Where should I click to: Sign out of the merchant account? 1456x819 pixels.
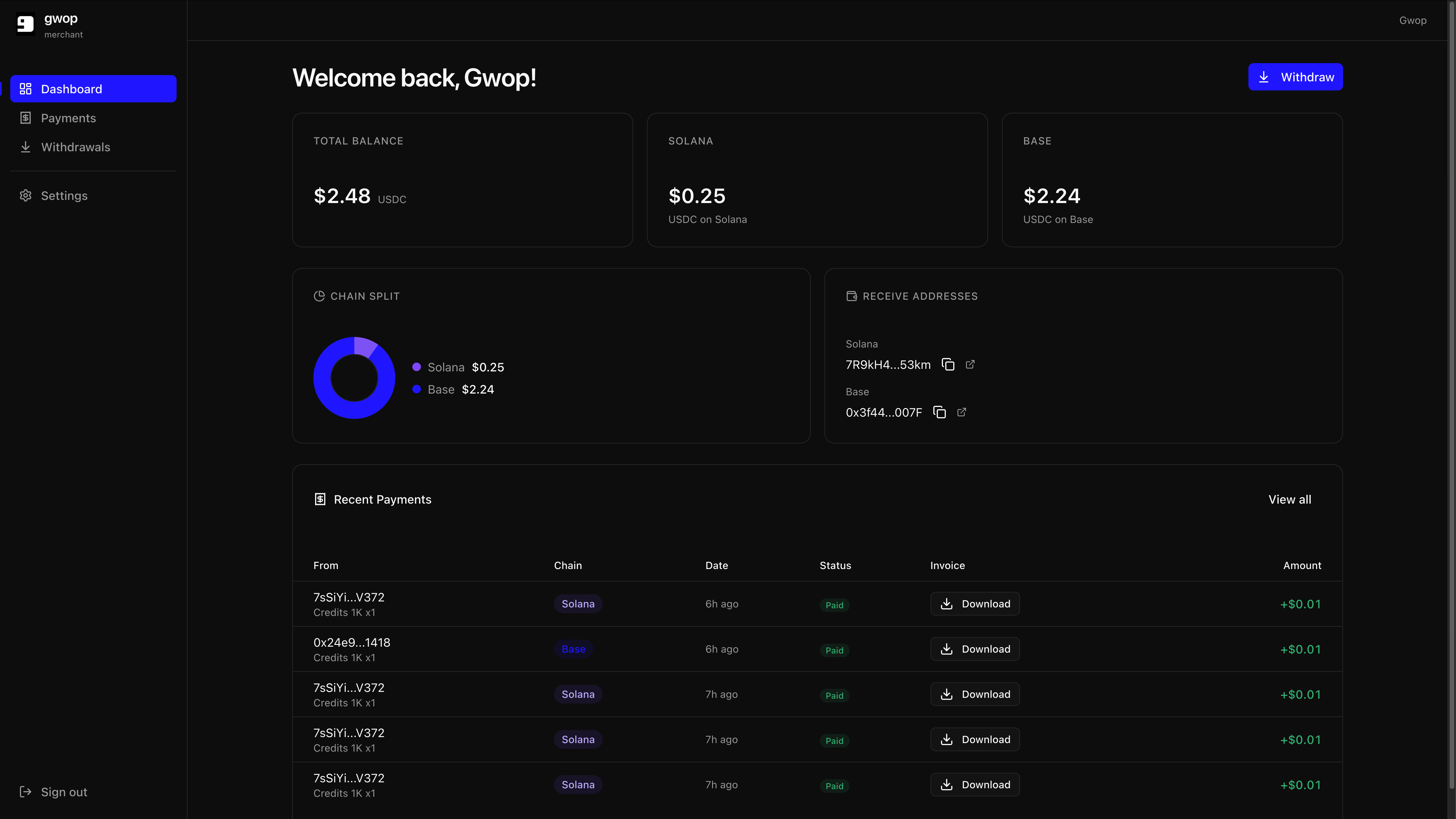(x=64, y=792)
